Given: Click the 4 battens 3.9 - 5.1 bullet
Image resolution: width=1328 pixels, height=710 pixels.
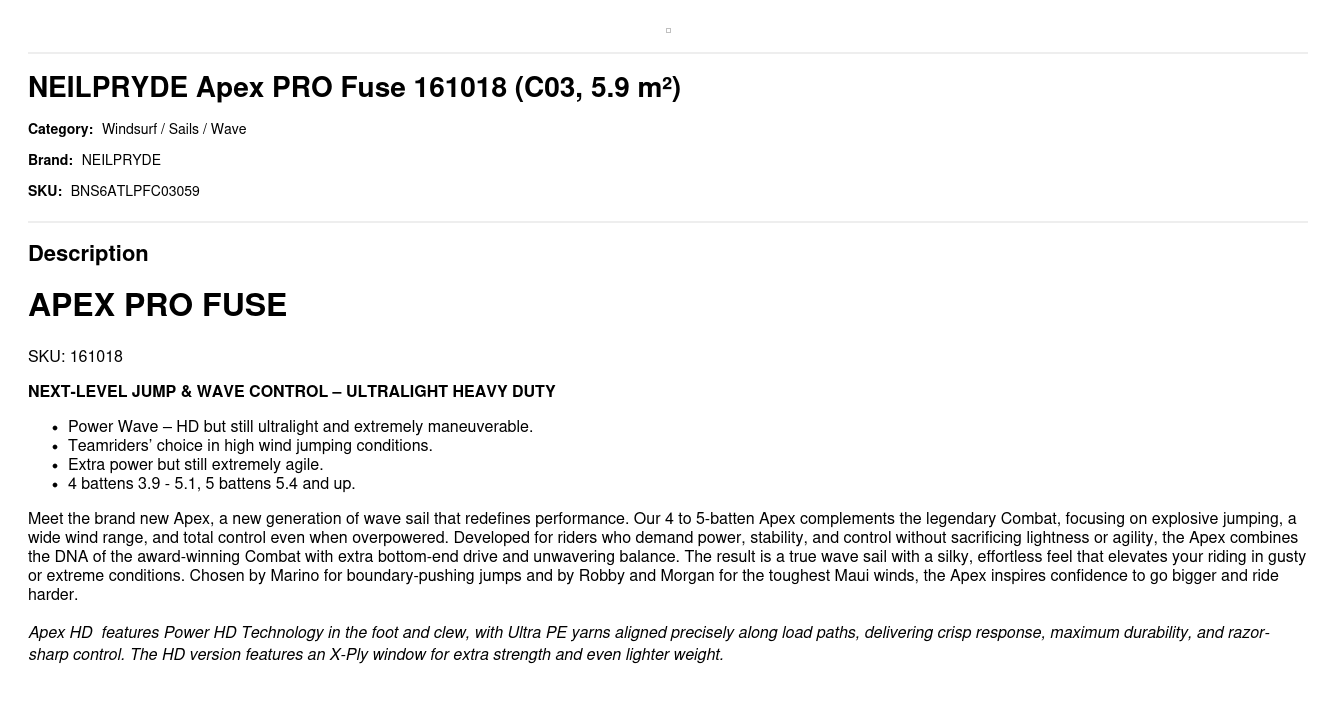Looking at the screenshot, I should [211, 484].
